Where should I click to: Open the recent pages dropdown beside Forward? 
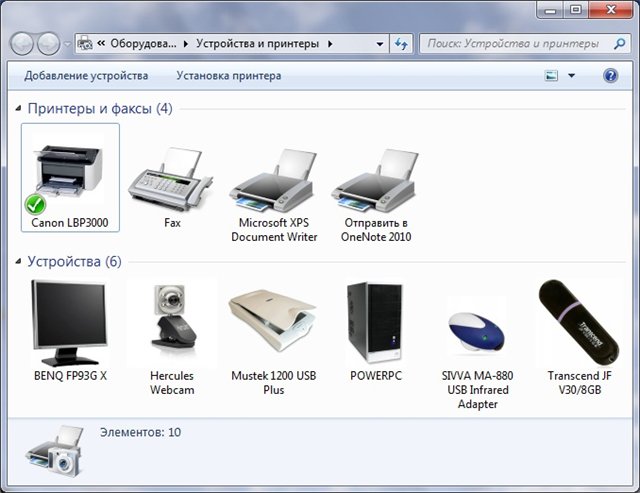(x=68, y=44)
